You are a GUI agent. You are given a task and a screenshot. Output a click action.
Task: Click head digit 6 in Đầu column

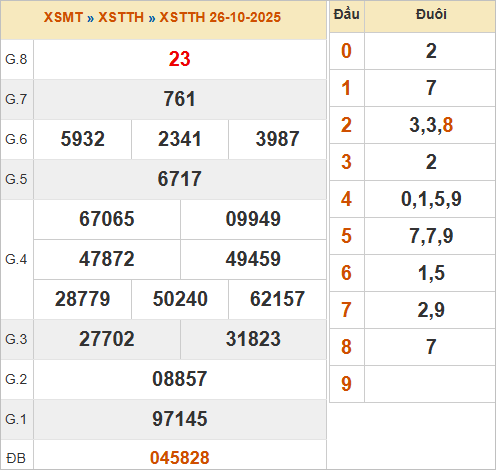pos(346,273)
